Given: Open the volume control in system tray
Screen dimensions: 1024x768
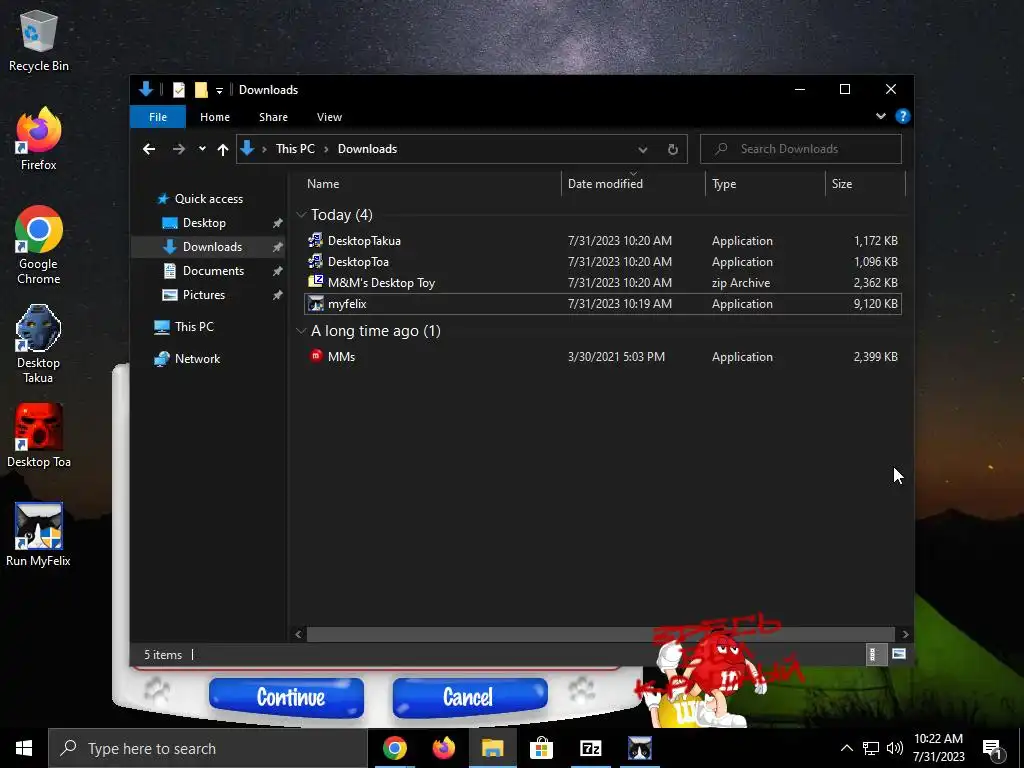Looking at the screenshot, I should [895, 748].
